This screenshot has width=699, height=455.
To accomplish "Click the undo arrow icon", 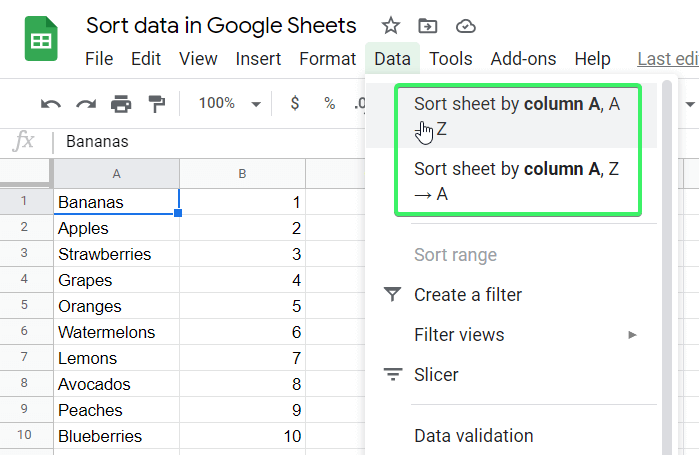I will pos(50,104).
